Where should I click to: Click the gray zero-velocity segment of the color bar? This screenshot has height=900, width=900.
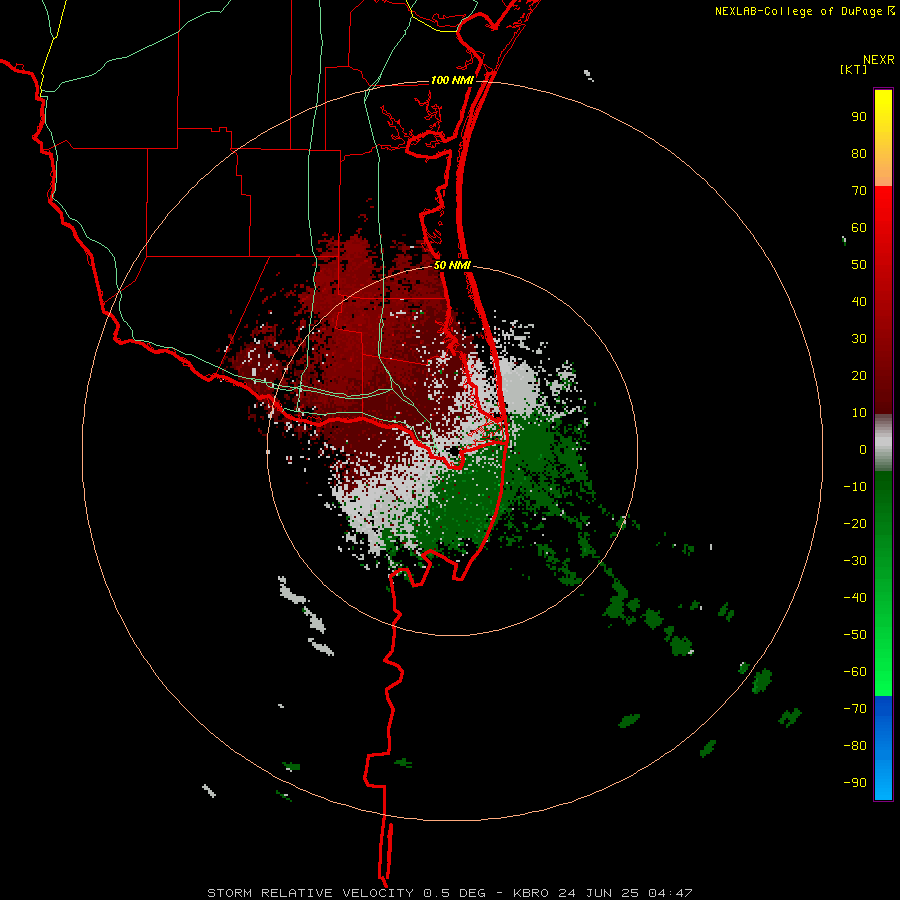pos(883,443)
